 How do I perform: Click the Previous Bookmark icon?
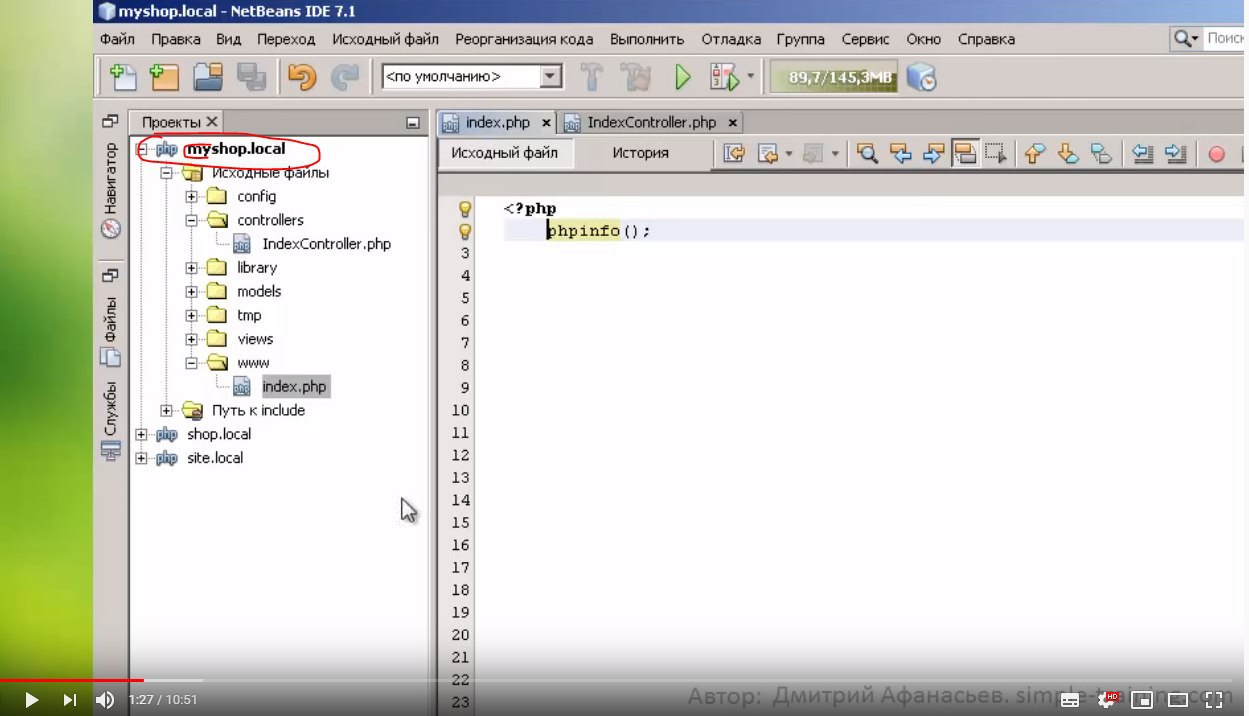click(1036, 153)
